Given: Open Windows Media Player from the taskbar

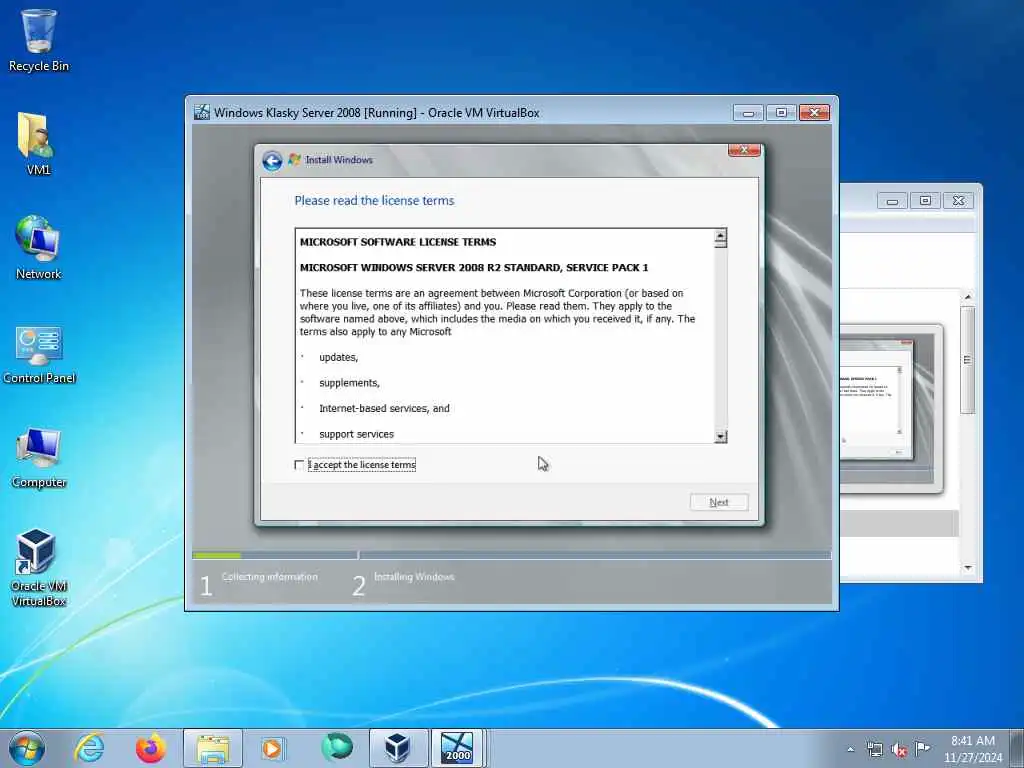Looking at the screenshot, I should [x=272, y=748].
